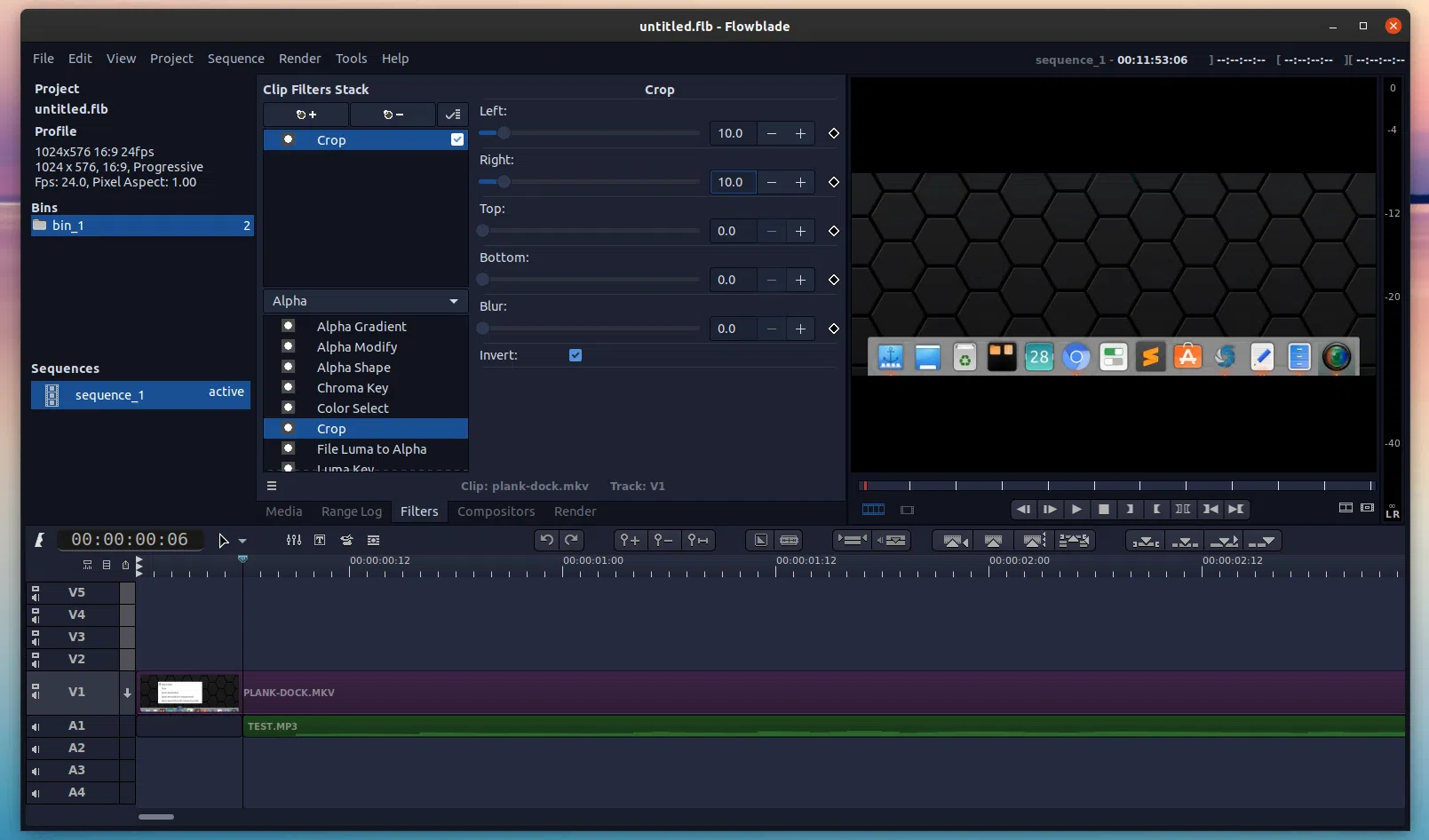The image size is (1429, 840).
Task: Increase the Left crop value with plus
Action: point(800,133)
